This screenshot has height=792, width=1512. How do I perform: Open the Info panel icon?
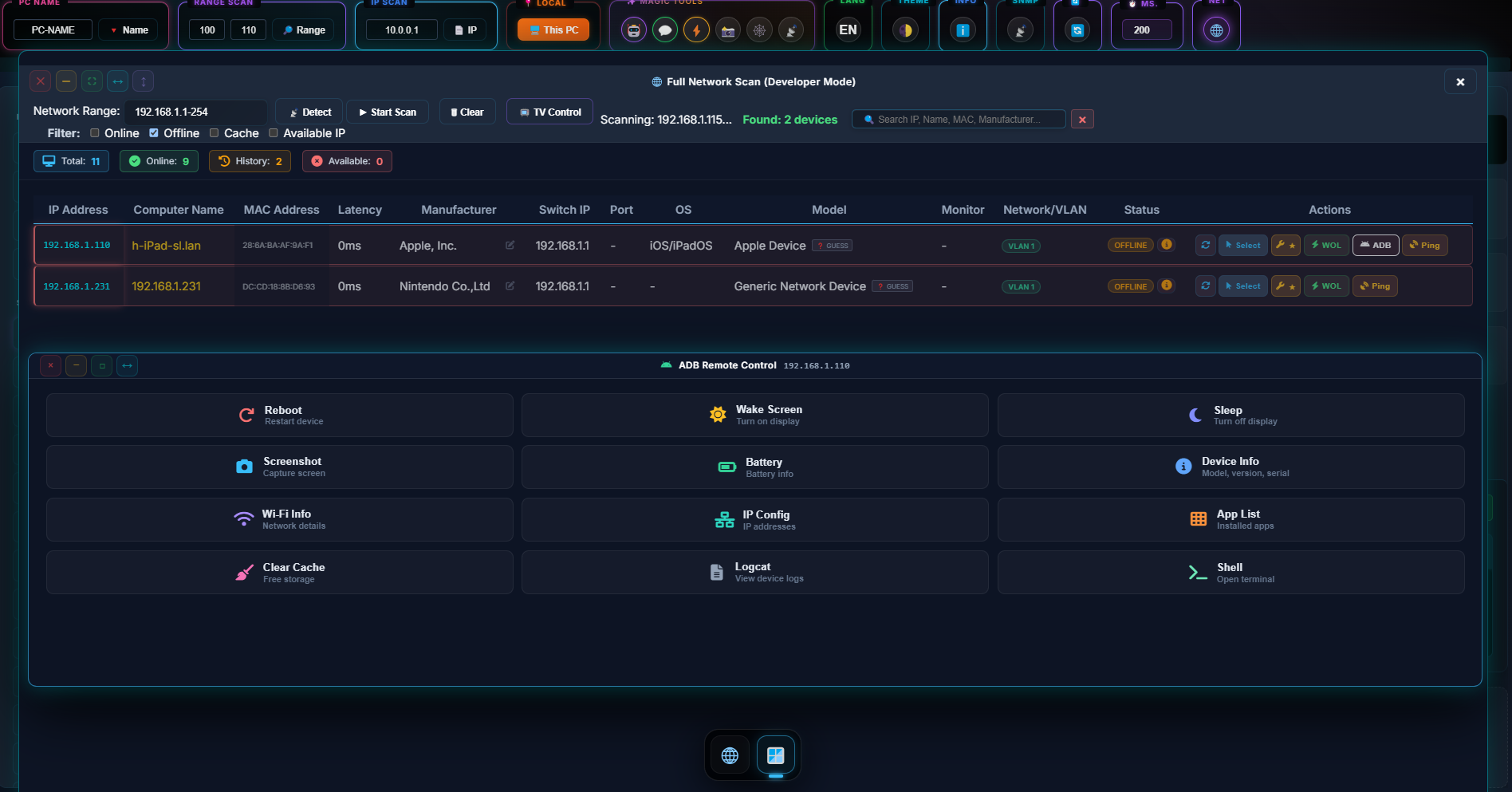point(963,30)
